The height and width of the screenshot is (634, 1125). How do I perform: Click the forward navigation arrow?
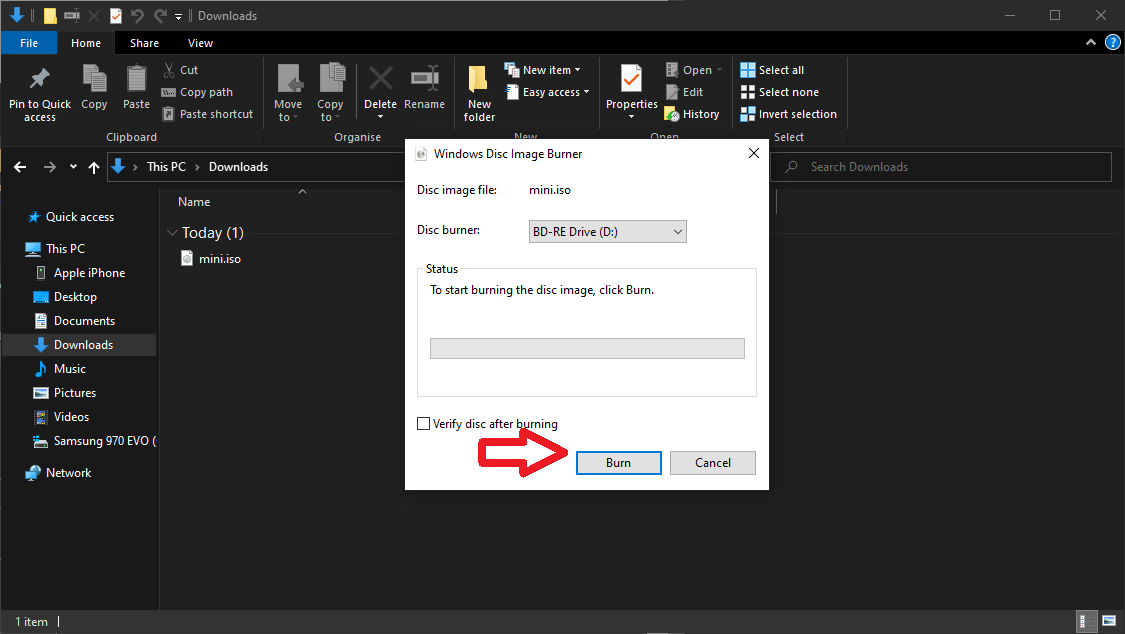coord(50,167)
